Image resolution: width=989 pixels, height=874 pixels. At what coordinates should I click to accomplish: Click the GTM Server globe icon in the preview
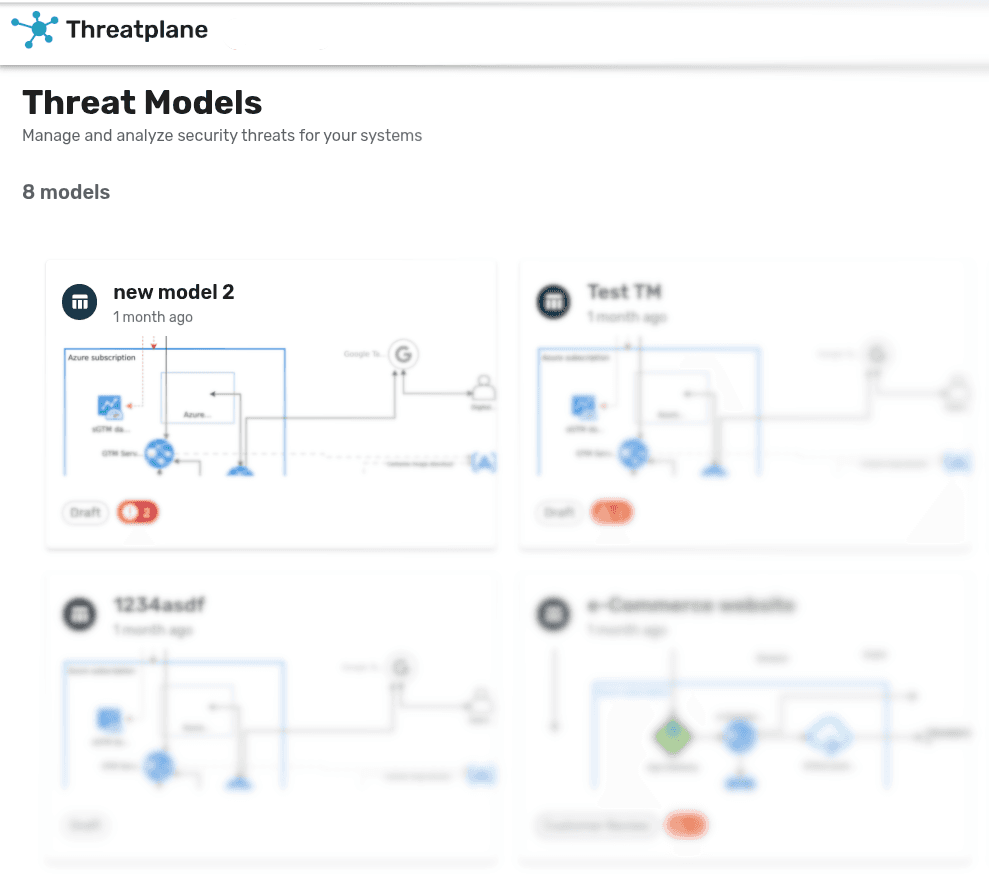pyautogui.click(x=157, y=453)
